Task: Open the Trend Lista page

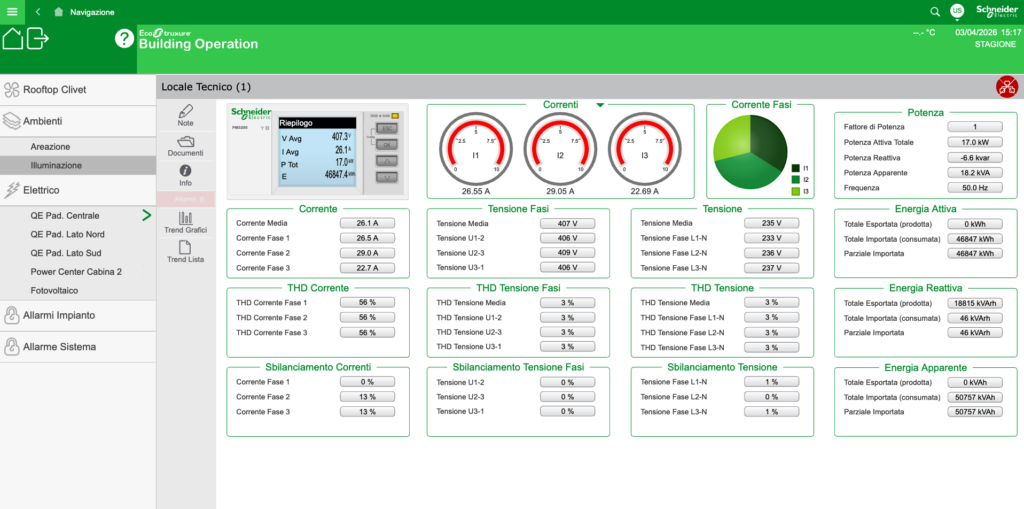Action: [x=185, y=251]
